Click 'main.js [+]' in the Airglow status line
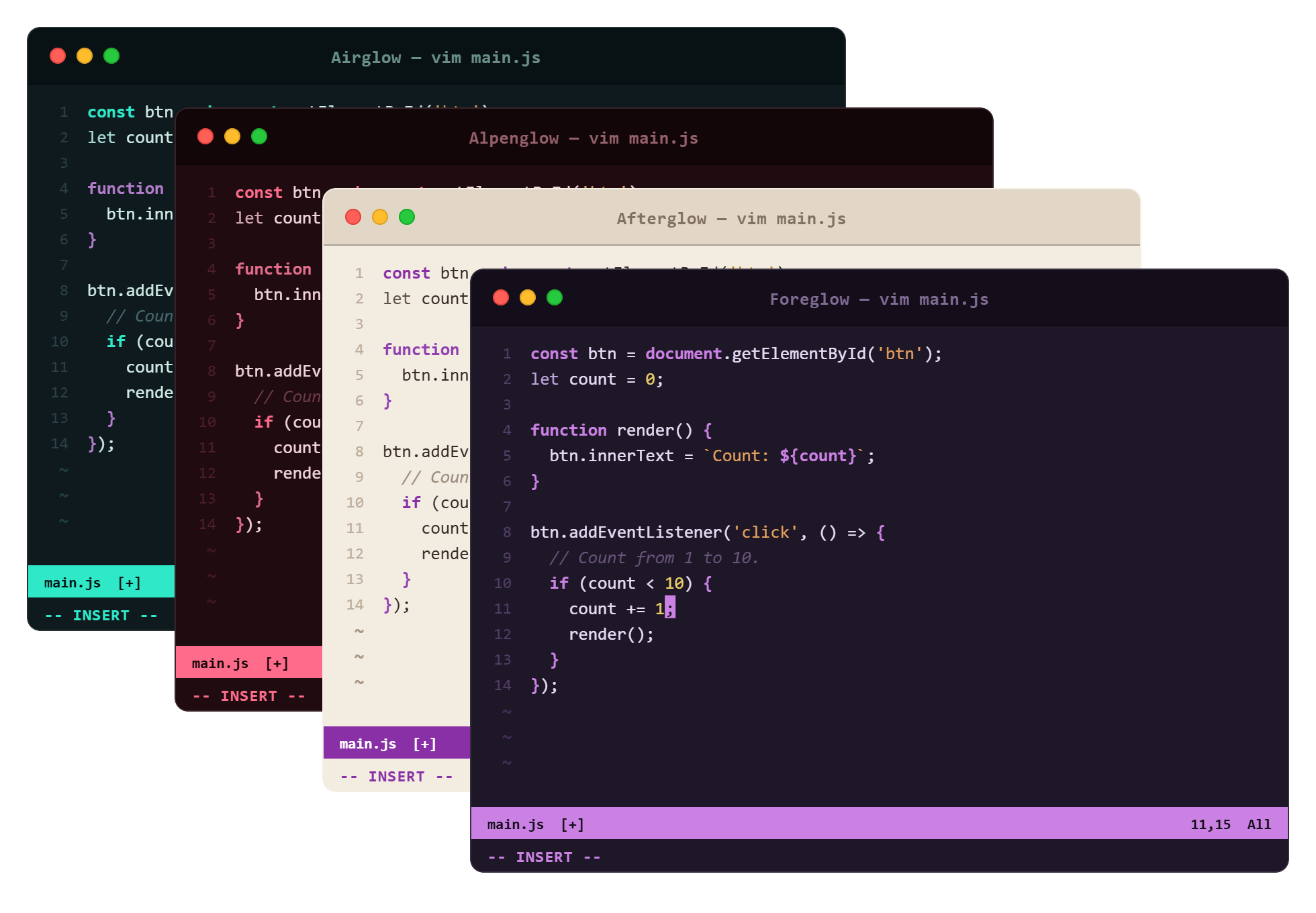 [93, 583]
